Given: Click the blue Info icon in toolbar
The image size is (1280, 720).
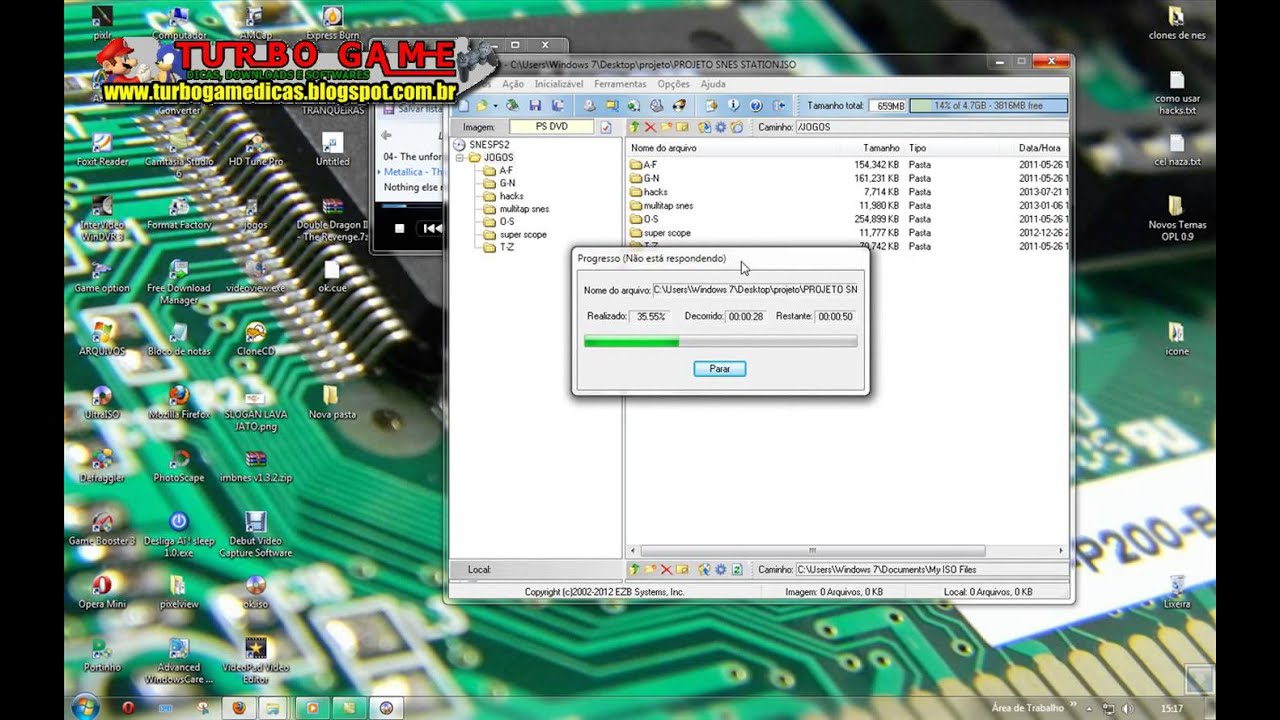Looking at the screenshot, I should coord(733,105).
